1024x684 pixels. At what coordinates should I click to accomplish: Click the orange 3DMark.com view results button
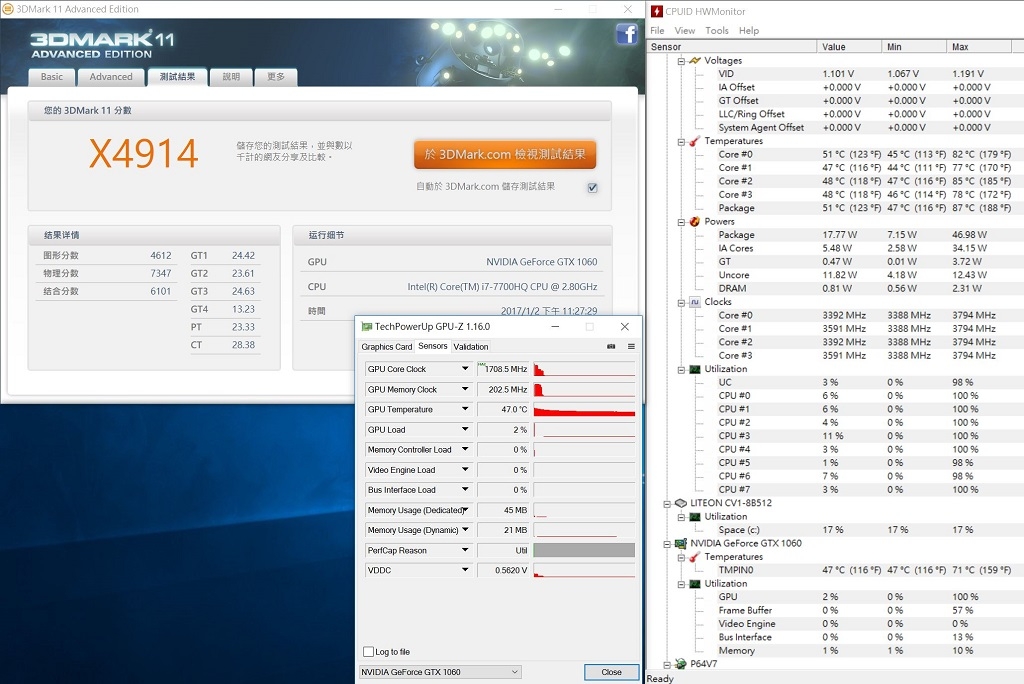pos(505,155)
